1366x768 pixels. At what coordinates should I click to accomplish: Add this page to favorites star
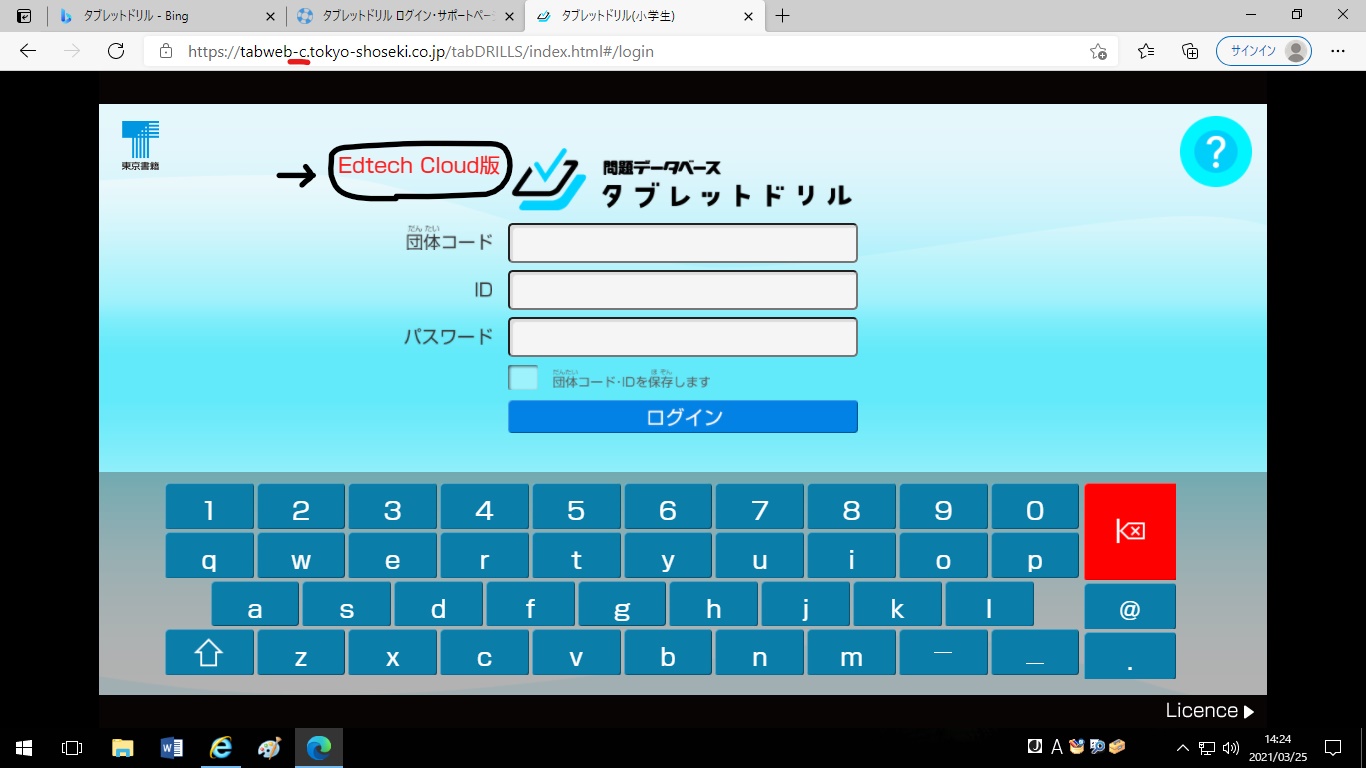pyautogui.click(x=1098, y=51)
